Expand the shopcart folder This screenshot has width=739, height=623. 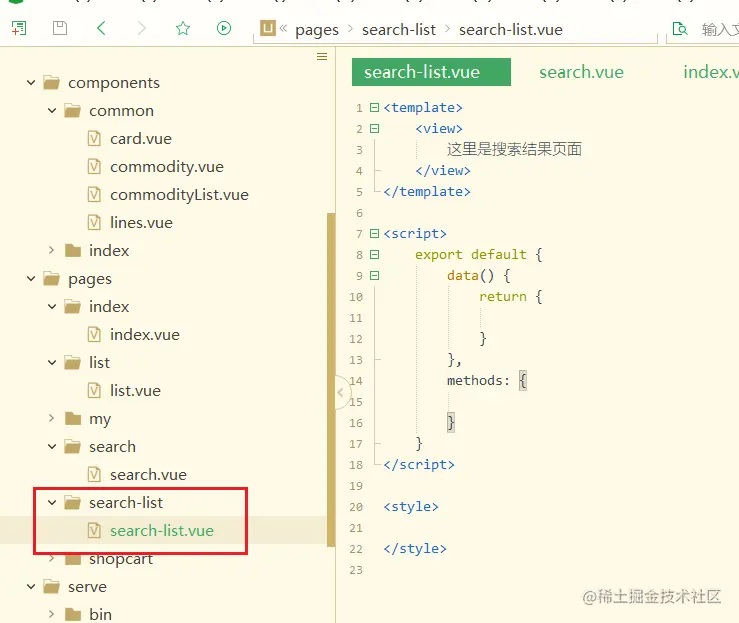pyautogui.click(x=52, y=559)
